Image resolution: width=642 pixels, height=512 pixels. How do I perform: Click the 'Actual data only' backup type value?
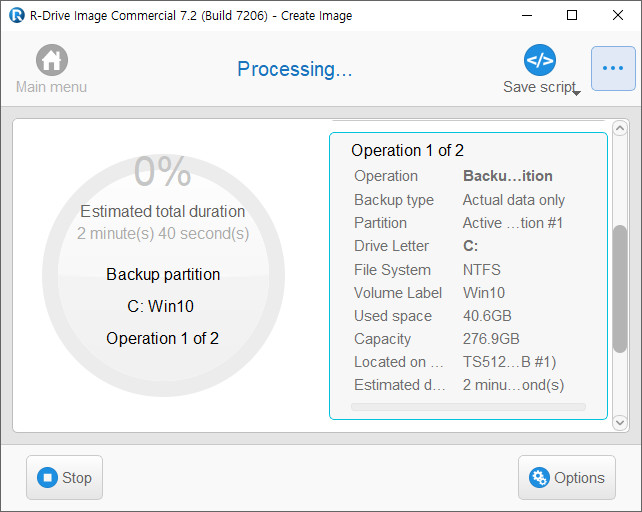pos(514,200)
